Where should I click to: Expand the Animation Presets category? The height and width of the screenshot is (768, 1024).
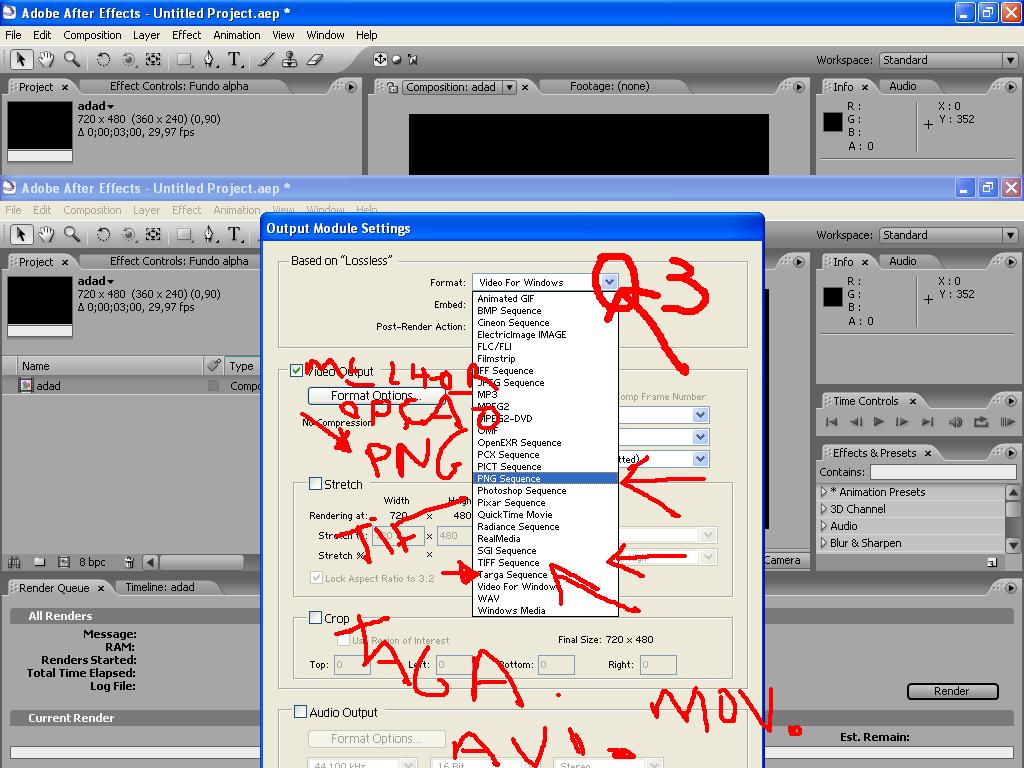pyautogui.click(x=824, y=492)
